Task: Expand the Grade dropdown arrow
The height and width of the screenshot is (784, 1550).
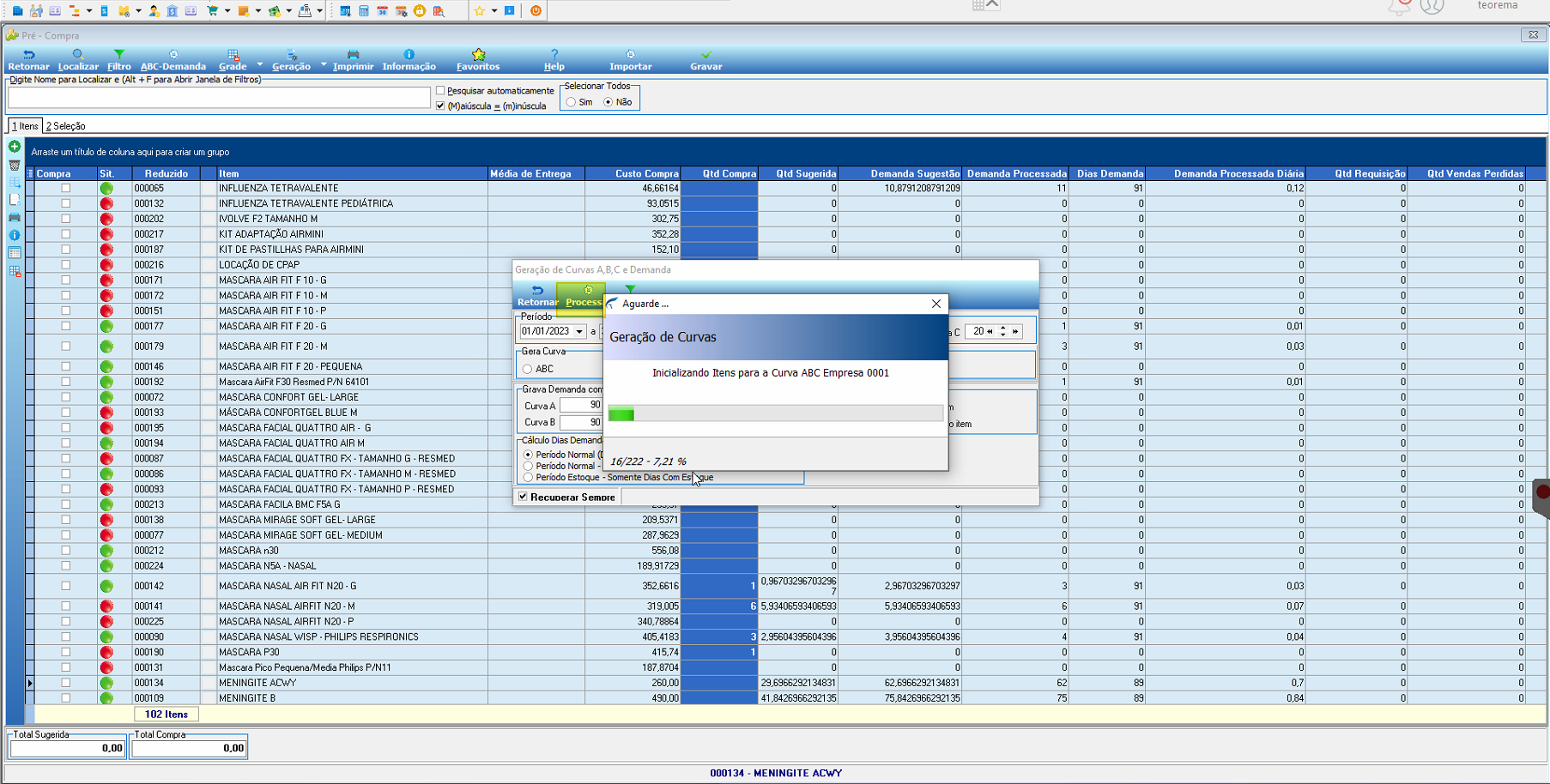Action: pyautogui.click(x=260, y=64)
